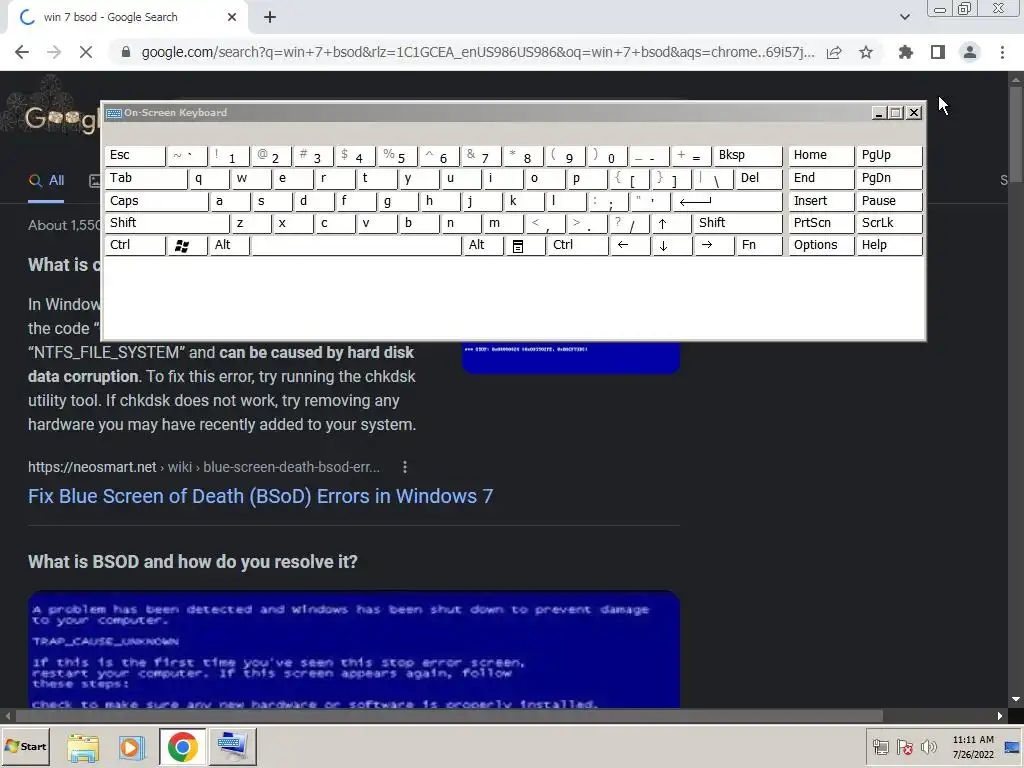Viewport: 1024px width, 768px height.
Task: Click the scroll right arrow at the bottom
Action: click(x=1000, y=716)
